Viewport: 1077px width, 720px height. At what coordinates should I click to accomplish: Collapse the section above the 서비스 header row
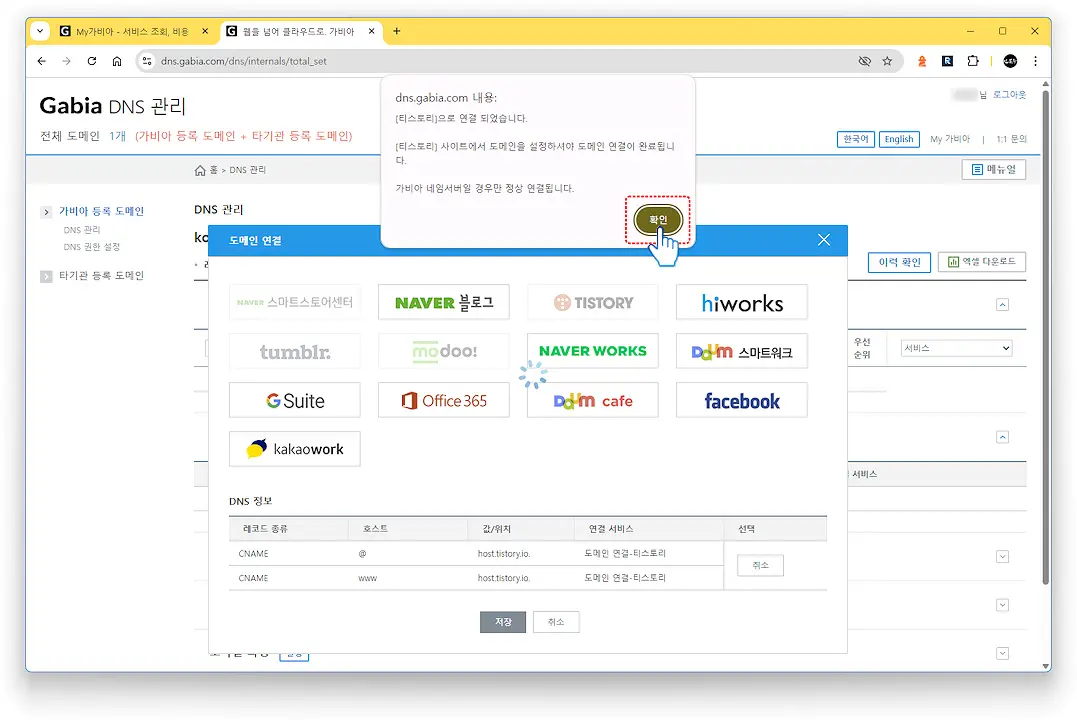coord(1002,437)
